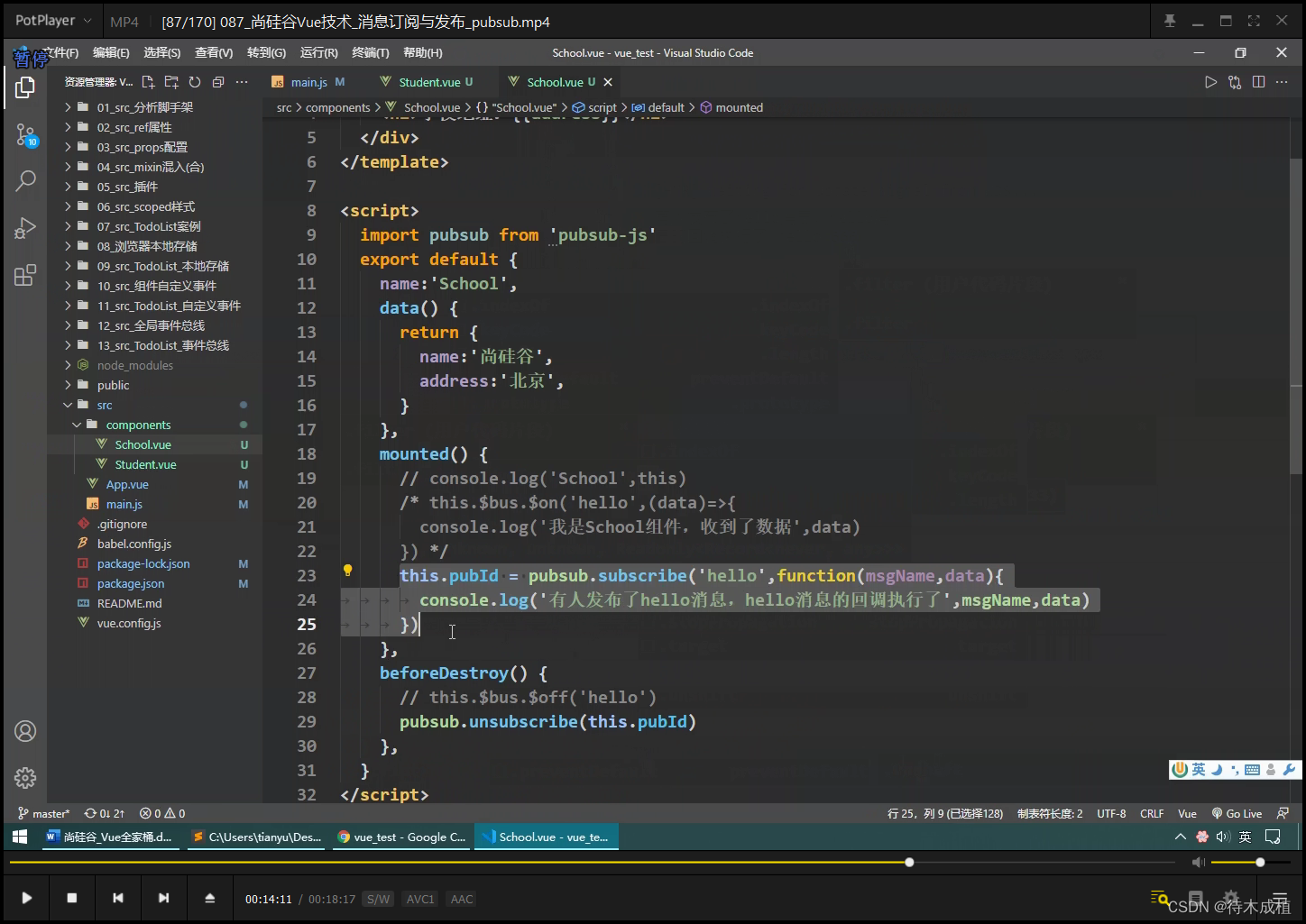Open the 帮助(H) menu
This screenshot has height=924, width=1306.
tap(423, 53)
